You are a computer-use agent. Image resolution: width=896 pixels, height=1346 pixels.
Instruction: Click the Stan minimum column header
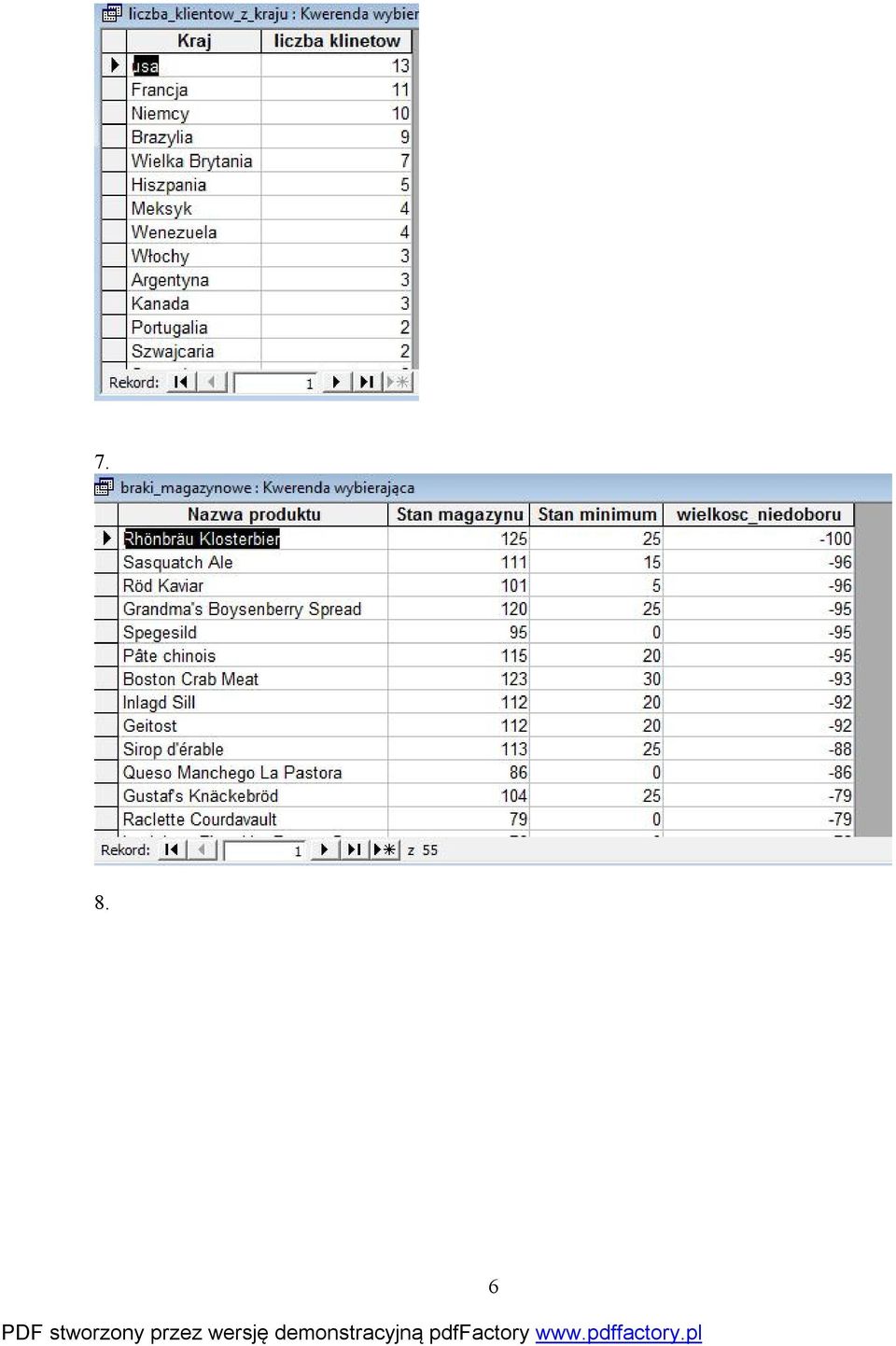point(597,514)
